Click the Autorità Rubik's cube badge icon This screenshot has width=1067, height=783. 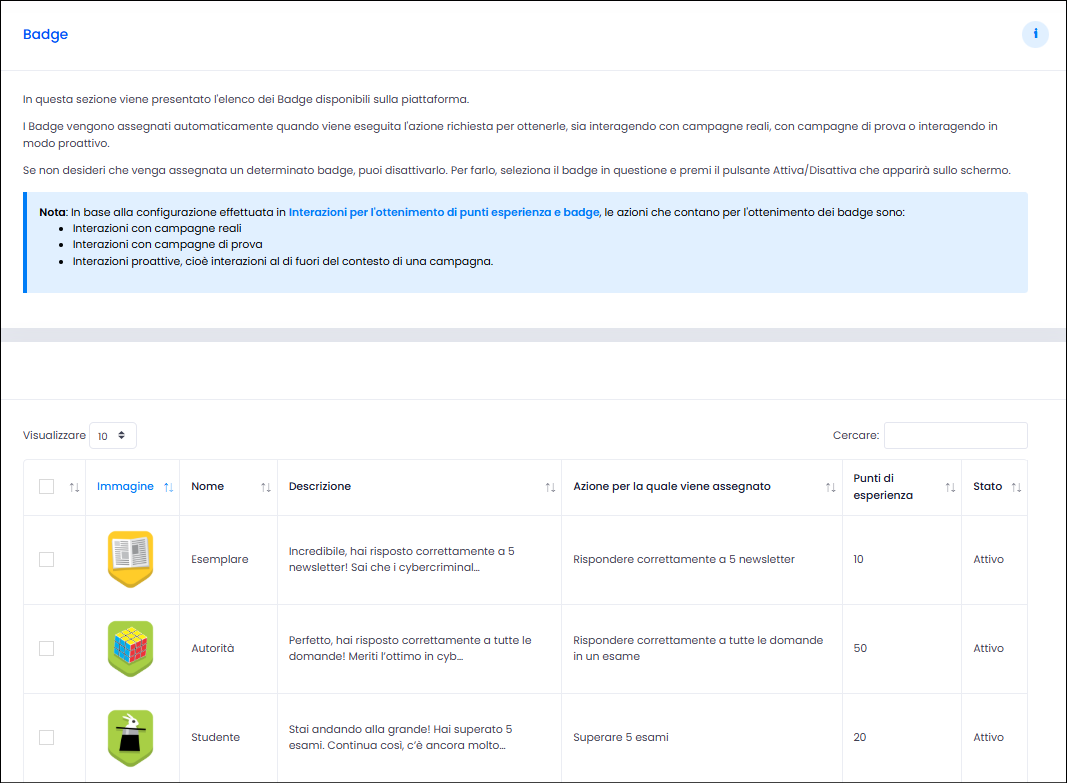(x=131, y=648)
